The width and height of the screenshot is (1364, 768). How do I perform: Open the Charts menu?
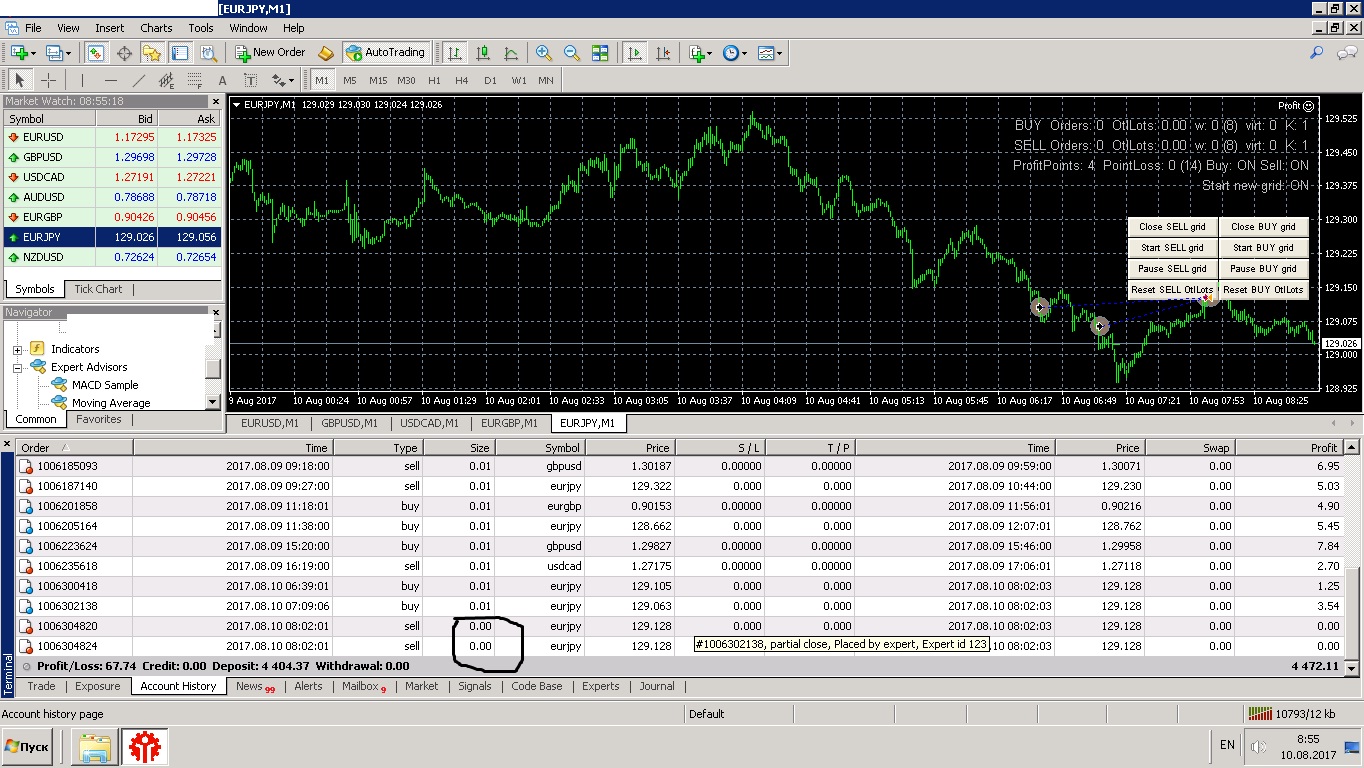156,28
